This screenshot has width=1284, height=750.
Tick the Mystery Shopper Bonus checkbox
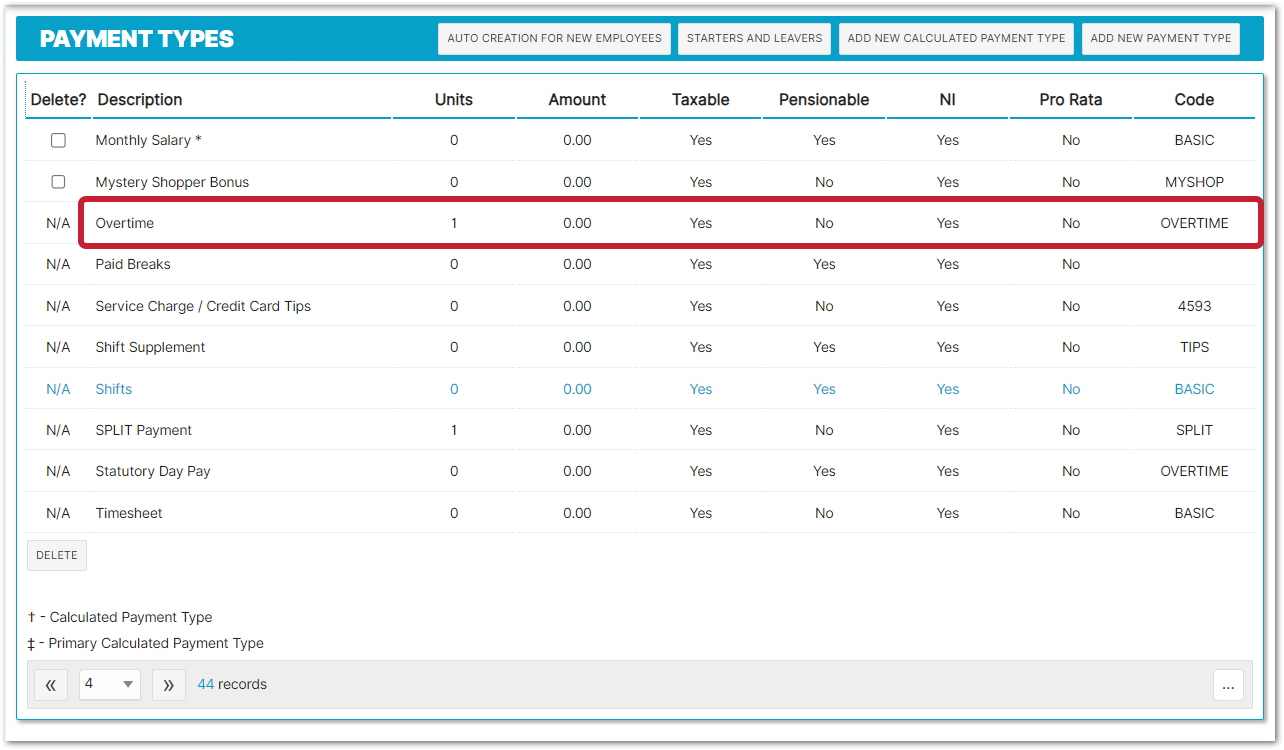point(58,182)
